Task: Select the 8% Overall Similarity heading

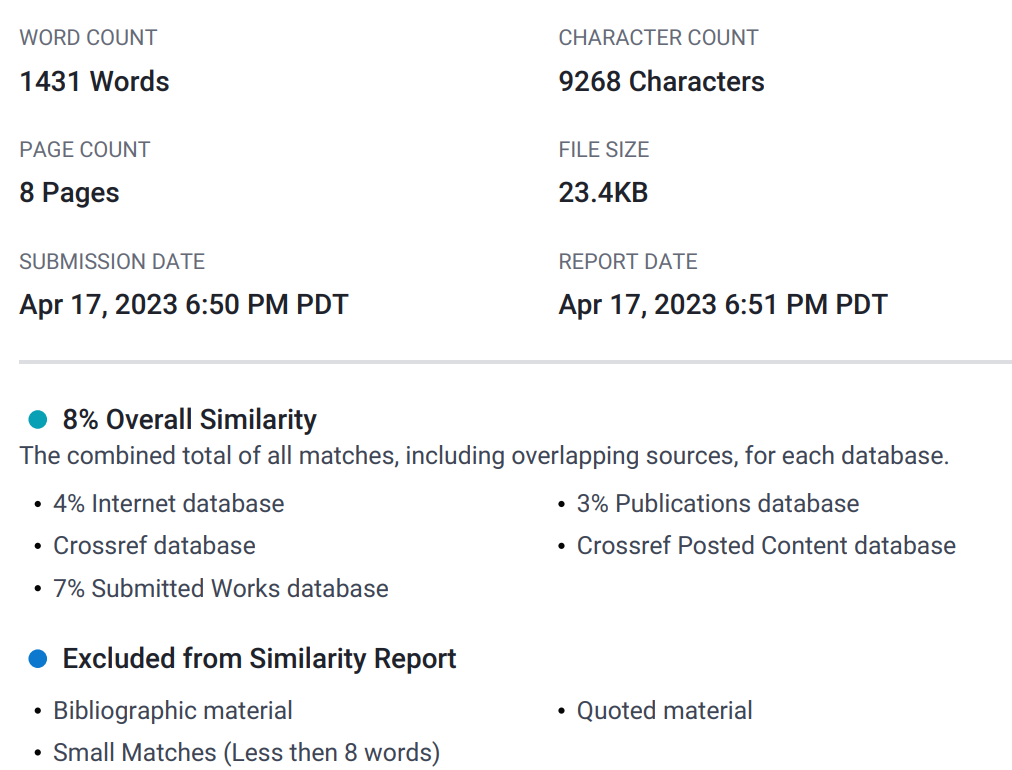Action: tap(189, 420)
